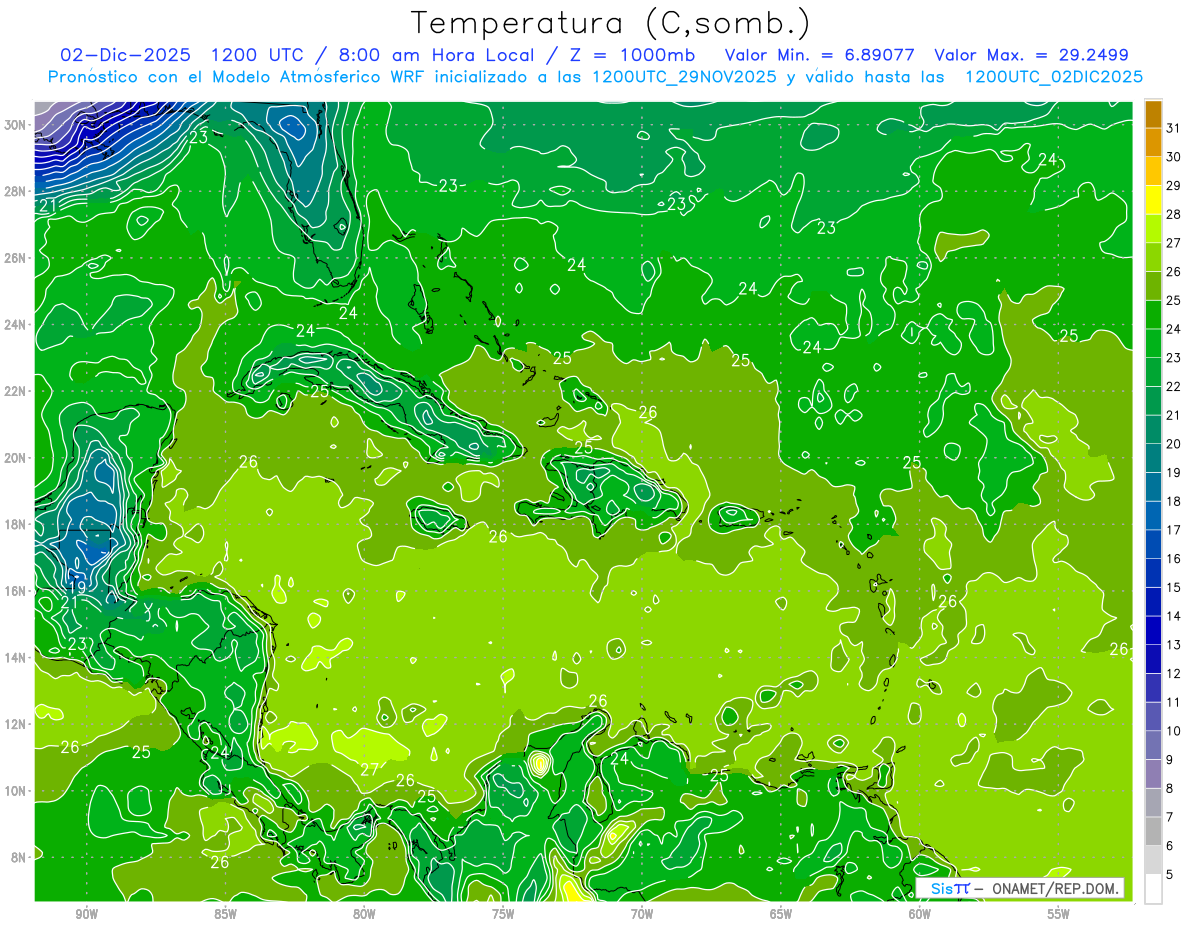
Task: Pick the dark blue swatch between 13 and 14
Action: point(1154,630)
